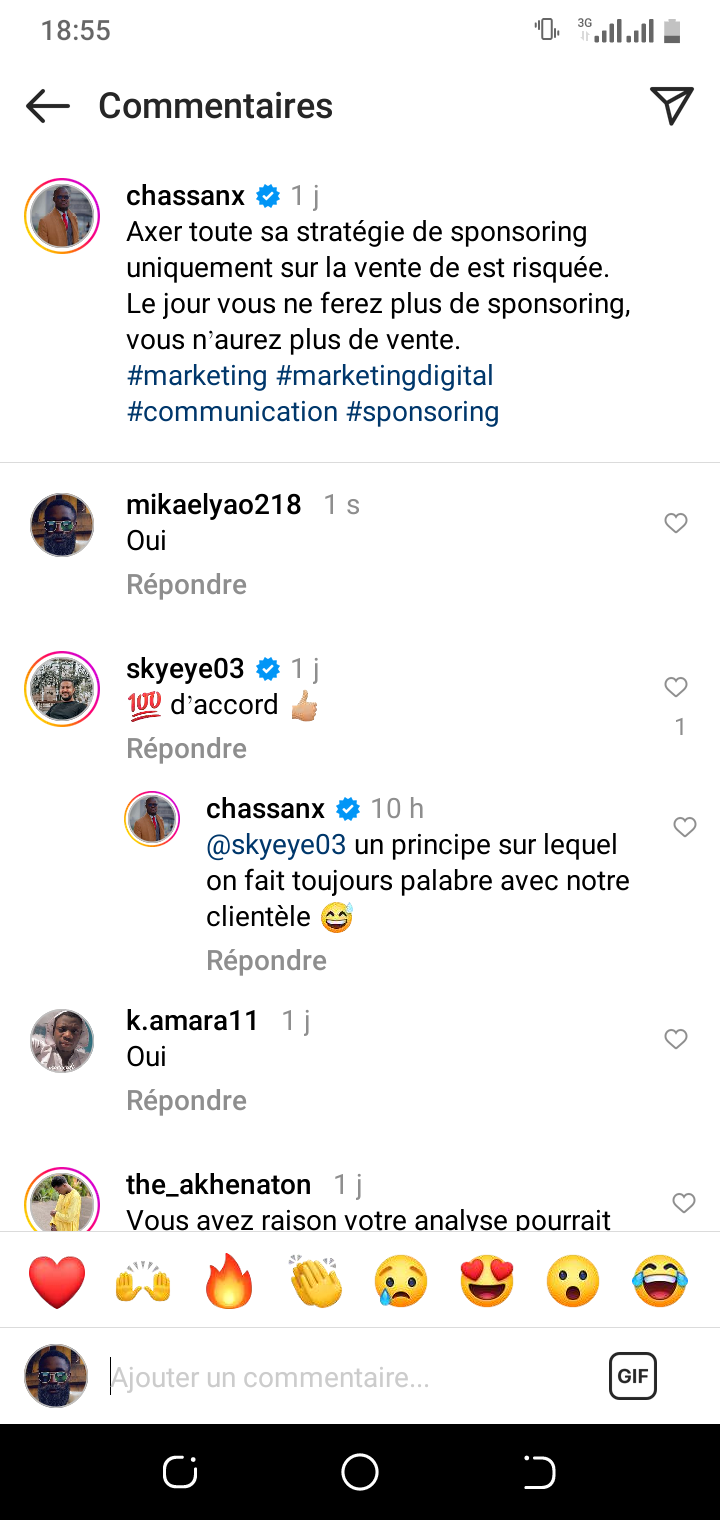The height and width of the screenshot is (1520, 720).
Task: Like k.amara11's comment
Action: tap(676, 1039)
